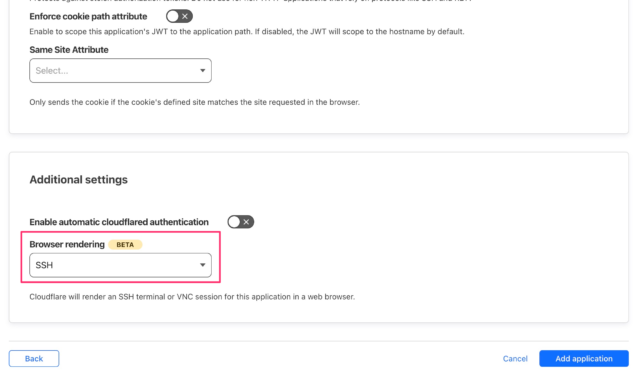Click the Cancel link

click(515, 358)
